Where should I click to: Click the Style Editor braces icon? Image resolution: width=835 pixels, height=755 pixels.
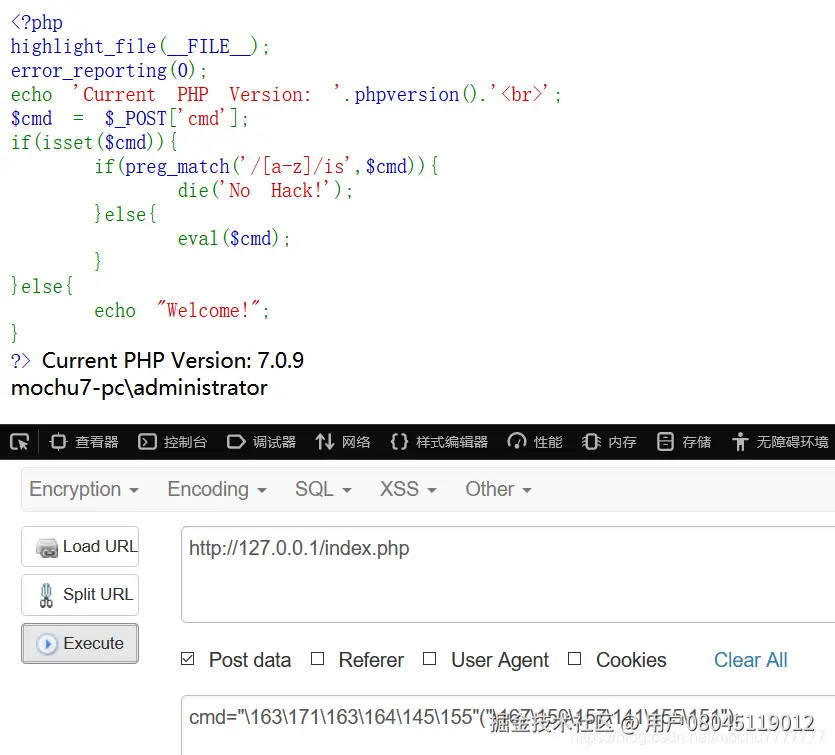click(399, 442)
